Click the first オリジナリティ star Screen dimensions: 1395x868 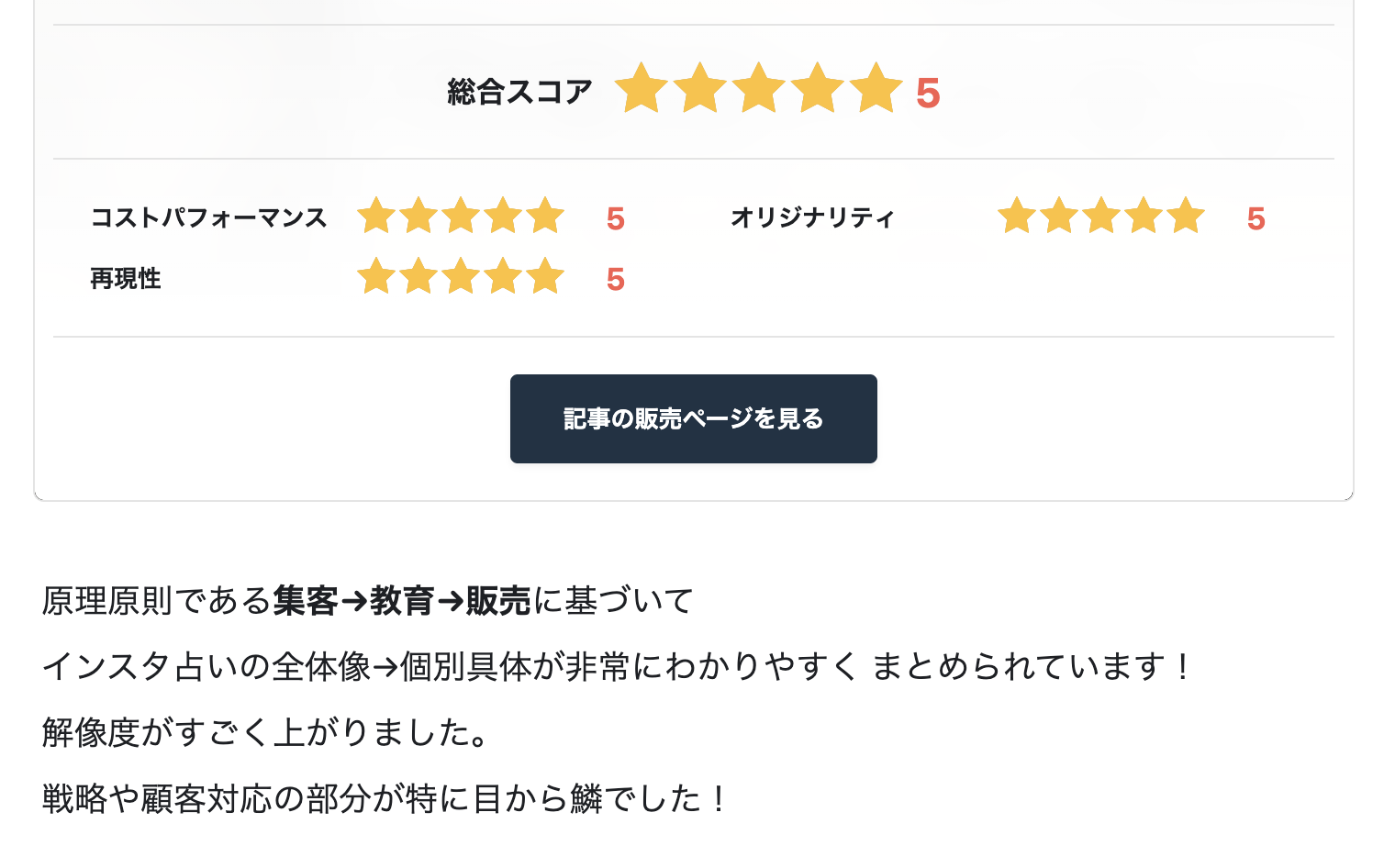coord(1017,217)
